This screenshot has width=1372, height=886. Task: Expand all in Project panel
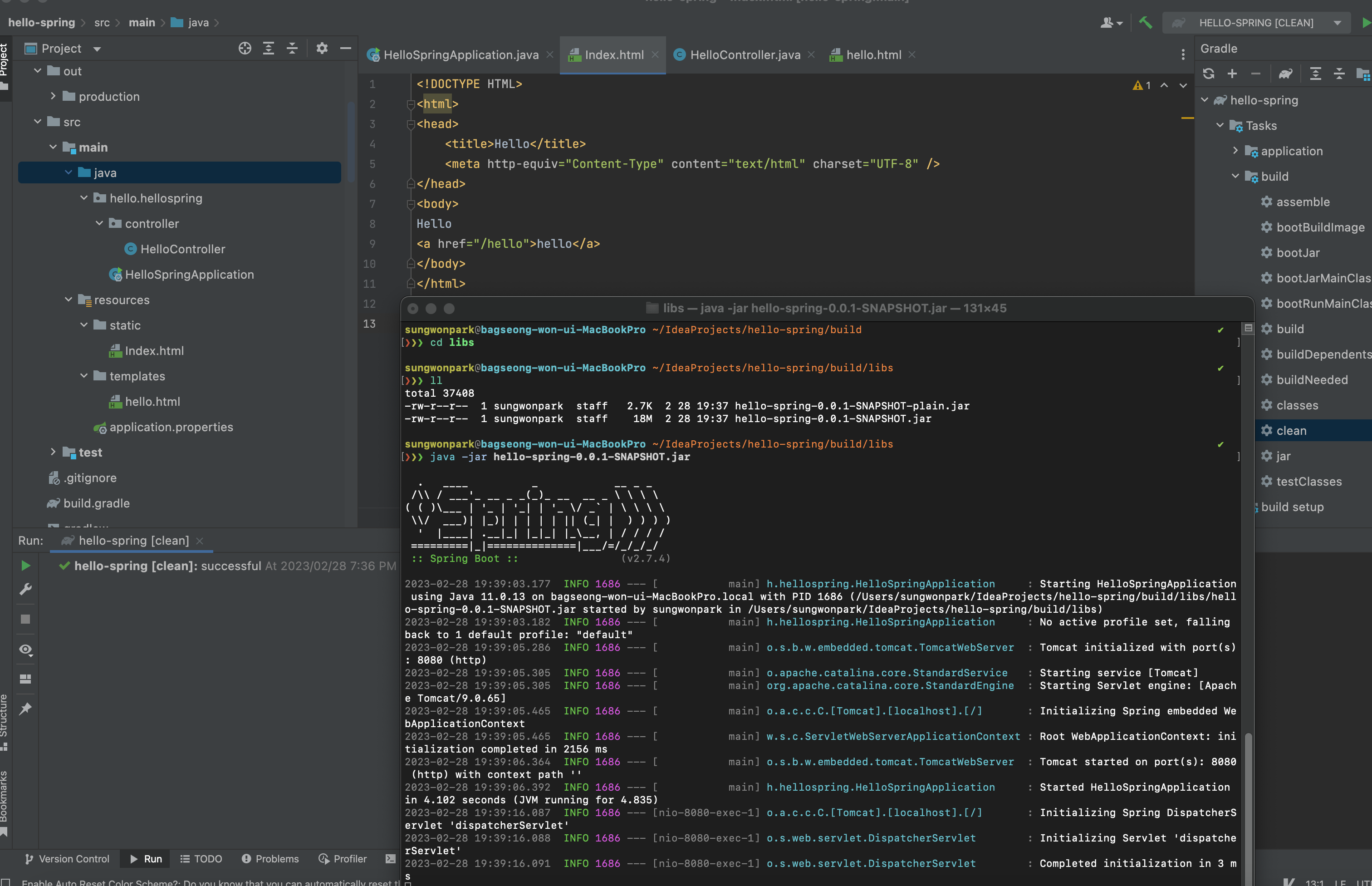click(x=269, y=48)
